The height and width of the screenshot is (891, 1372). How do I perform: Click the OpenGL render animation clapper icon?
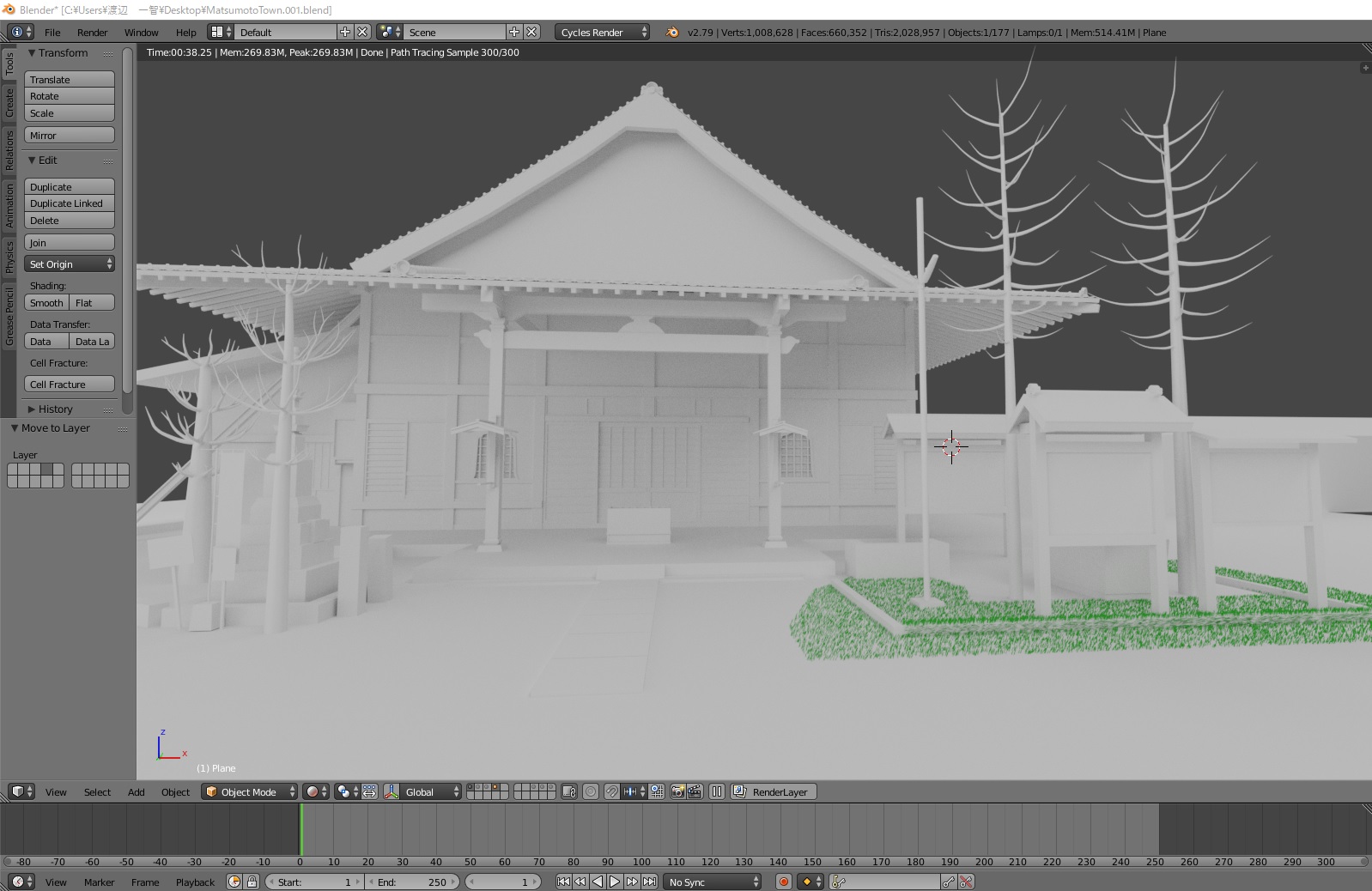695,791
